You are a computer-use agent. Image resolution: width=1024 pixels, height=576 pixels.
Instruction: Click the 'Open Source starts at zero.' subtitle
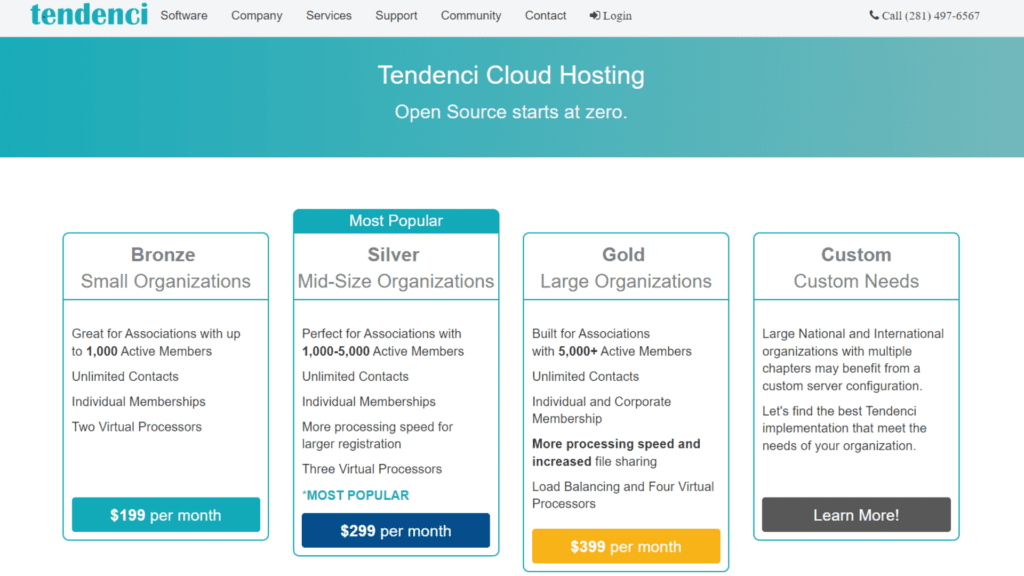click(x=511, y=112)
